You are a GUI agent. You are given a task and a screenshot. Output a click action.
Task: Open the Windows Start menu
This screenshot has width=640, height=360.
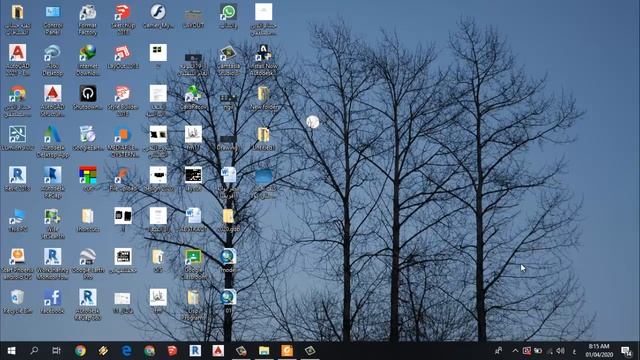11,351
